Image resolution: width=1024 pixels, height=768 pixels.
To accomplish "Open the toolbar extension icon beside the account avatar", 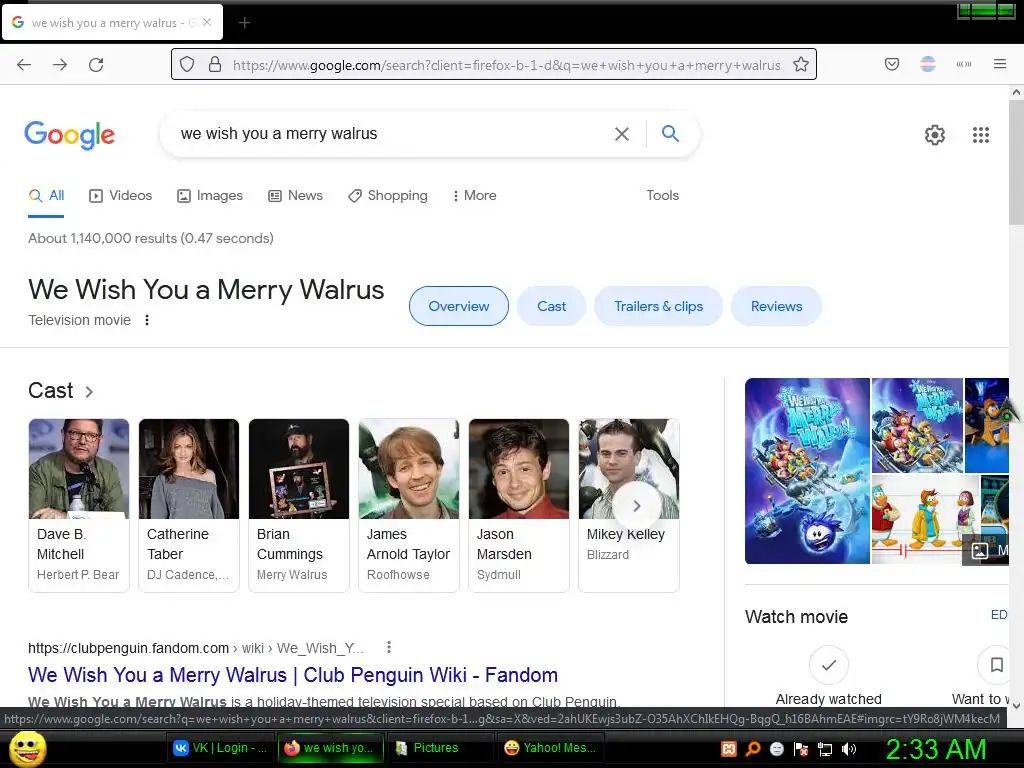I will tap(964, 64).
